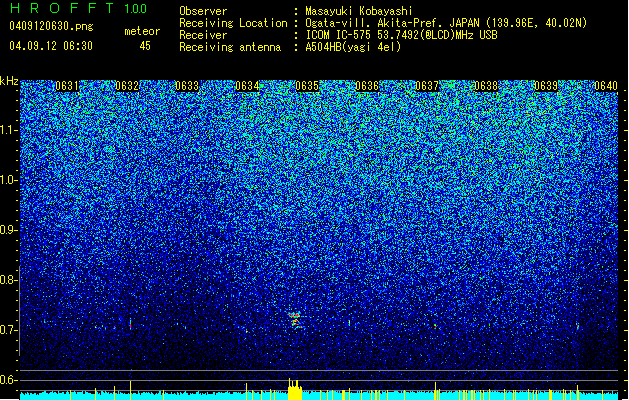Click the 'meteor' label
Viewport: 629px width, 400px height.
142,31
